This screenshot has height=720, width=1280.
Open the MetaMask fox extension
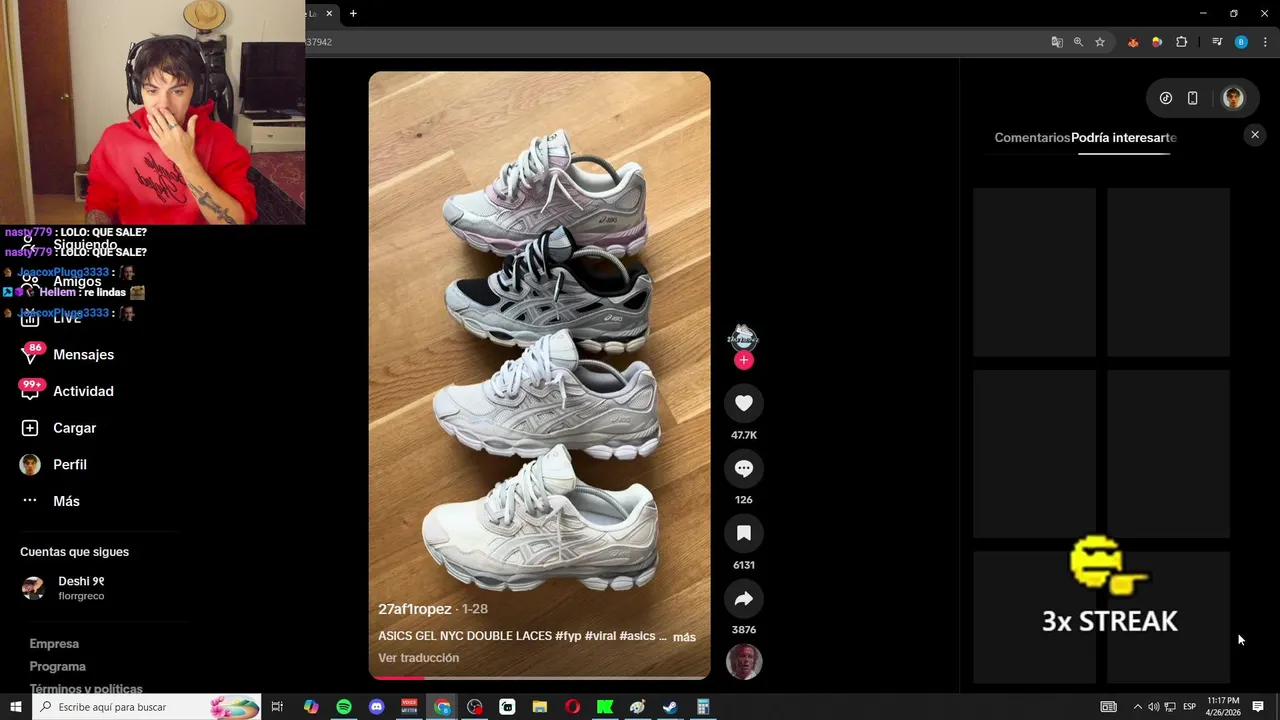1133,42
